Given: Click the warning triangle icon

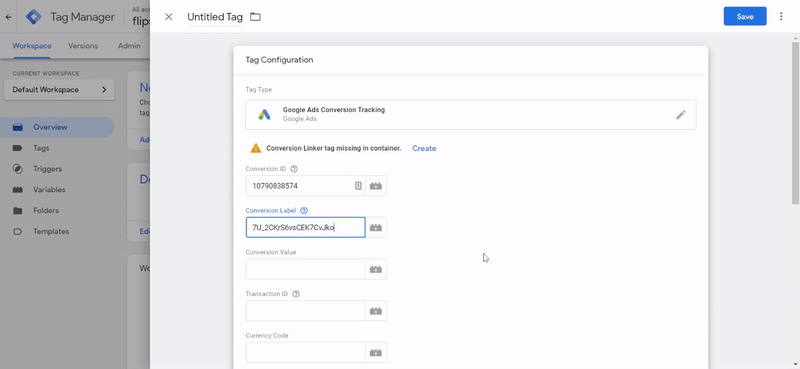Looking at the screenshot, I should pyautogui.click(x=256, y=149).
